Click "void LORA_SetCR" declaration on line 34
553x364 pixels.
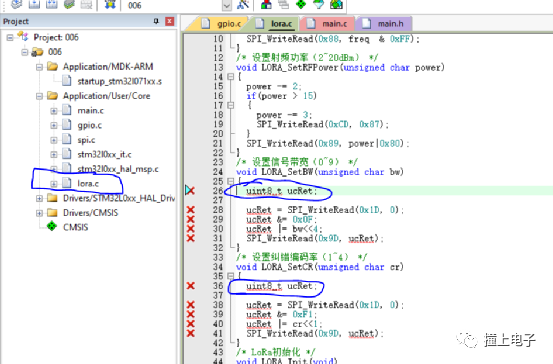click(x=320, y=267)
